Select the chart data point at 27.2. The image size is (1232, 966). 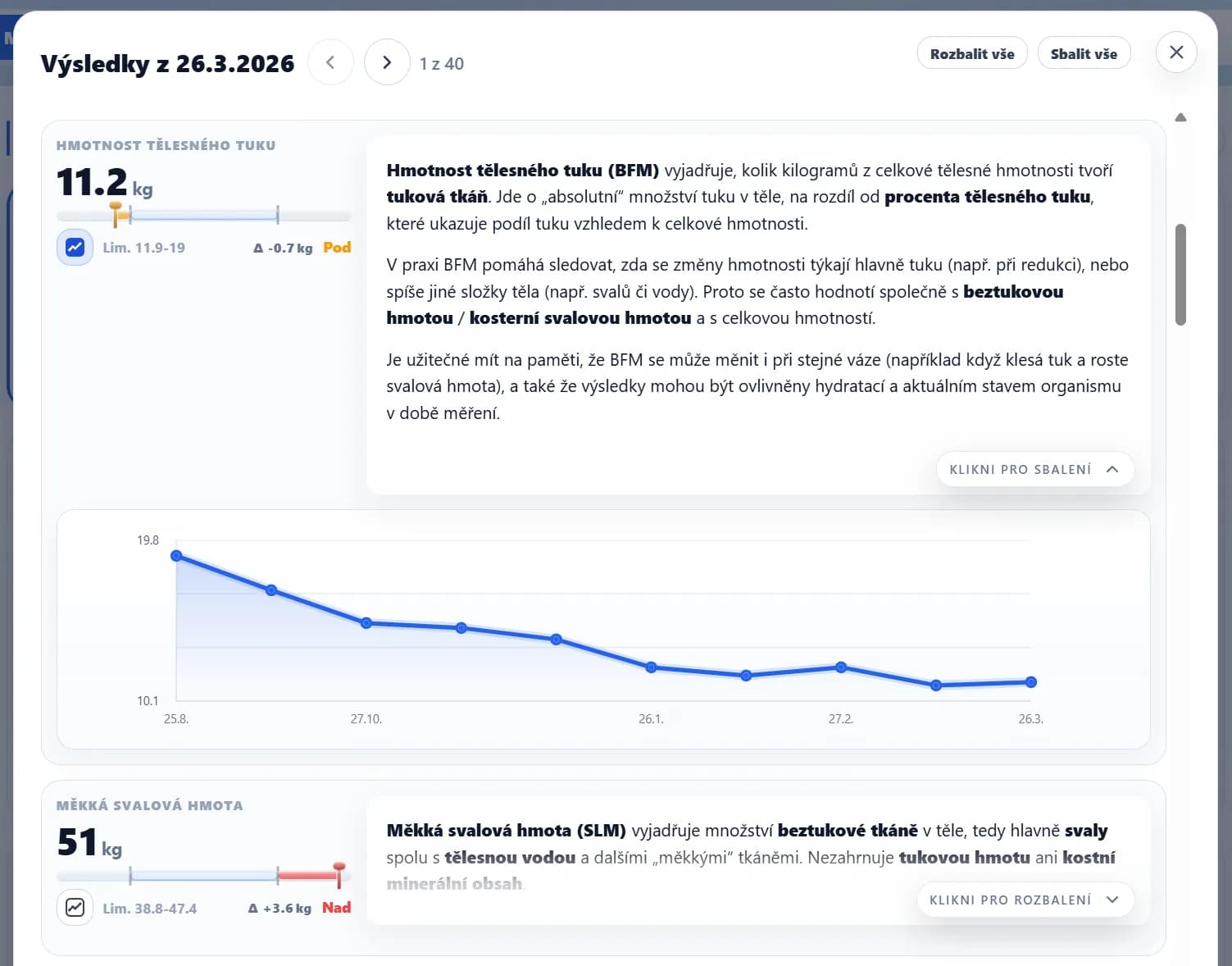coord(841,668)
